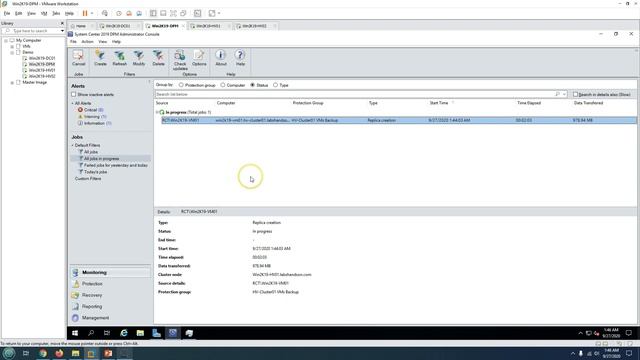This screenshot has height=360, width=640.
Task: Collapse Demo folder in Library
Action: 12,52
